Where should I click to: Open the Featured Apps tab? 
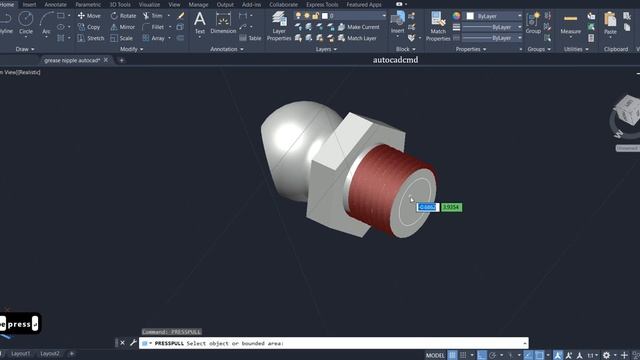pyautogui.click(x=364, y=4)
